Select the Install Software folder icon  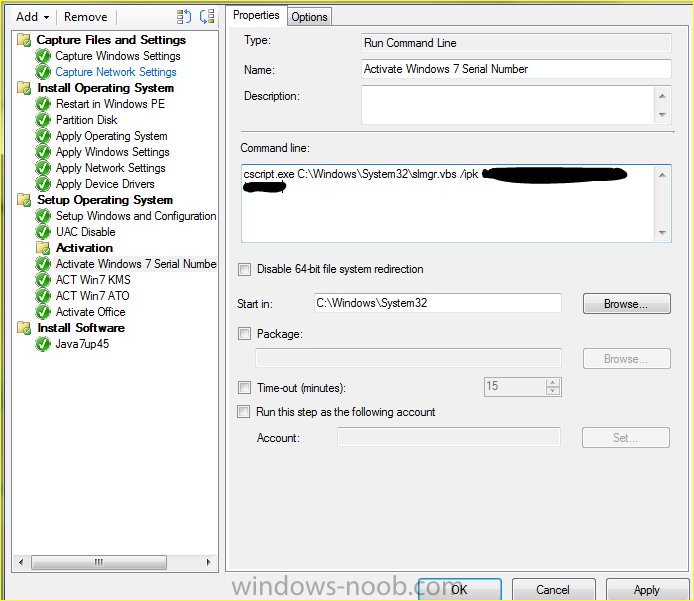[24, 328]
